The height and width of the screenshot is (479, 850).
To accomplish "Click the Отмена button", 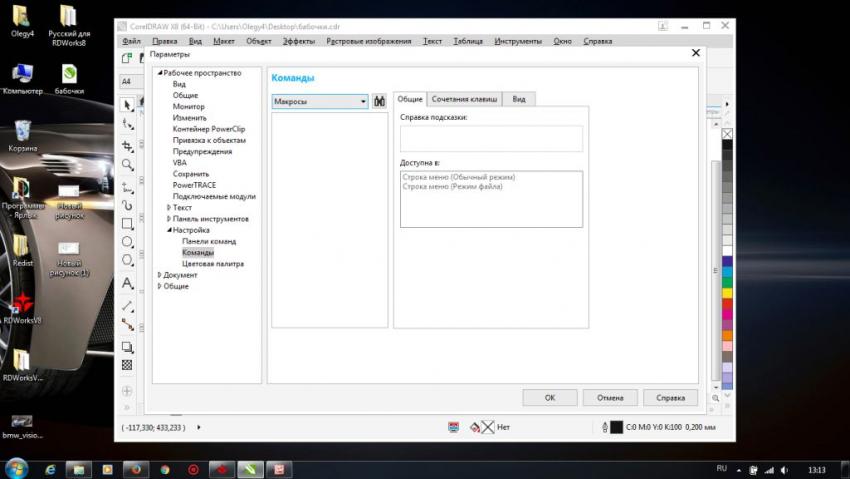I will tap(609, 397).
